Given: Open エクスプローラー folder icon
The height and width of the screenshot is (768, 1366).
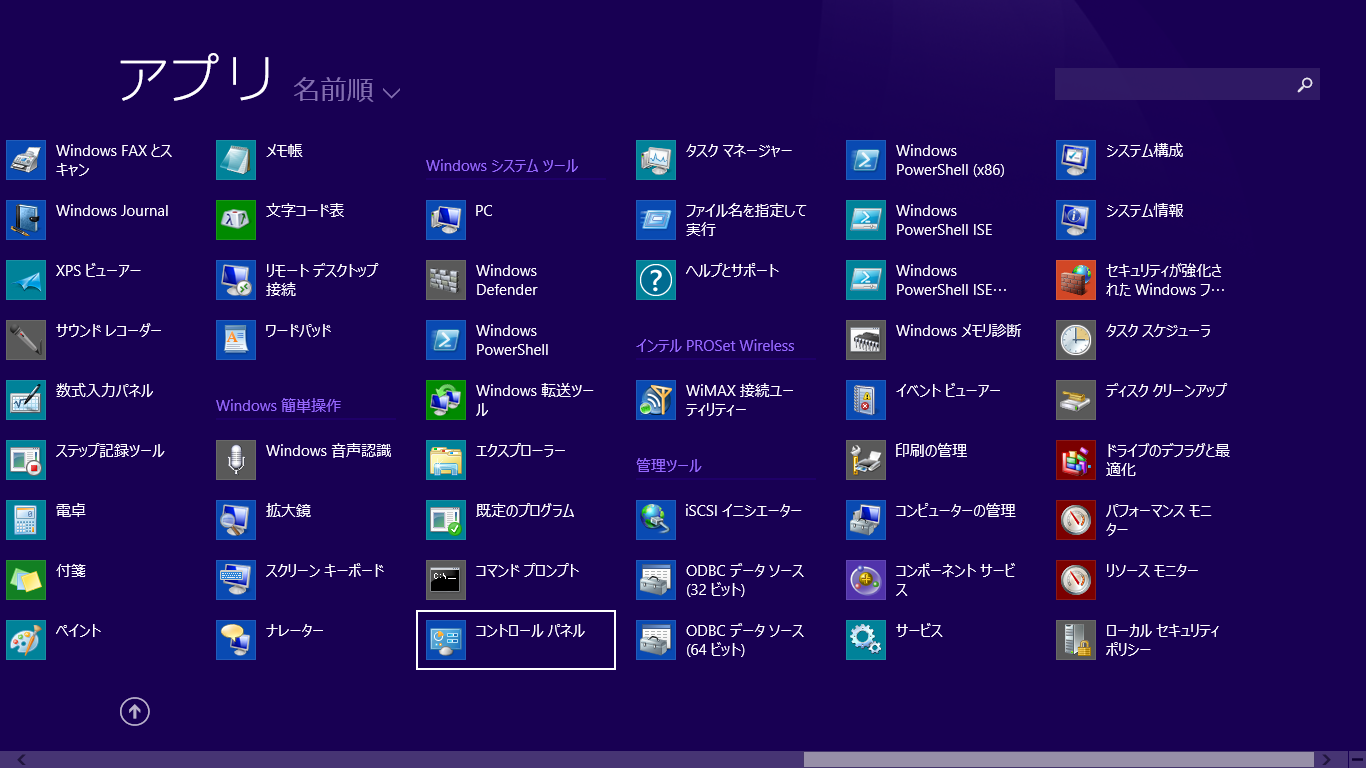Looking at the screenshot, I should 446,460.
